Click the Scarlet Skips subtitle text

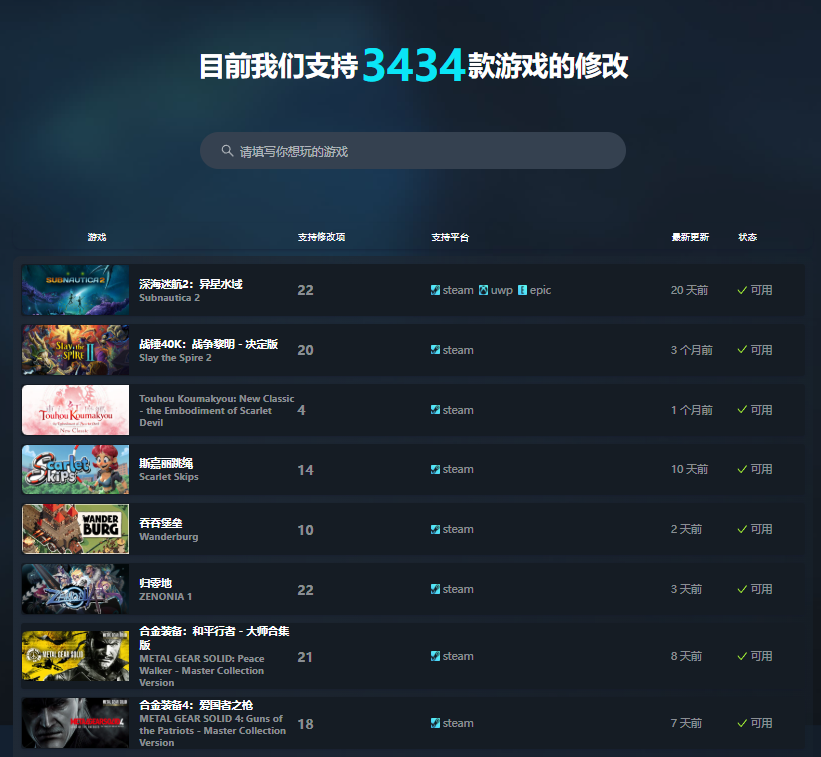[x=169, y=476]
